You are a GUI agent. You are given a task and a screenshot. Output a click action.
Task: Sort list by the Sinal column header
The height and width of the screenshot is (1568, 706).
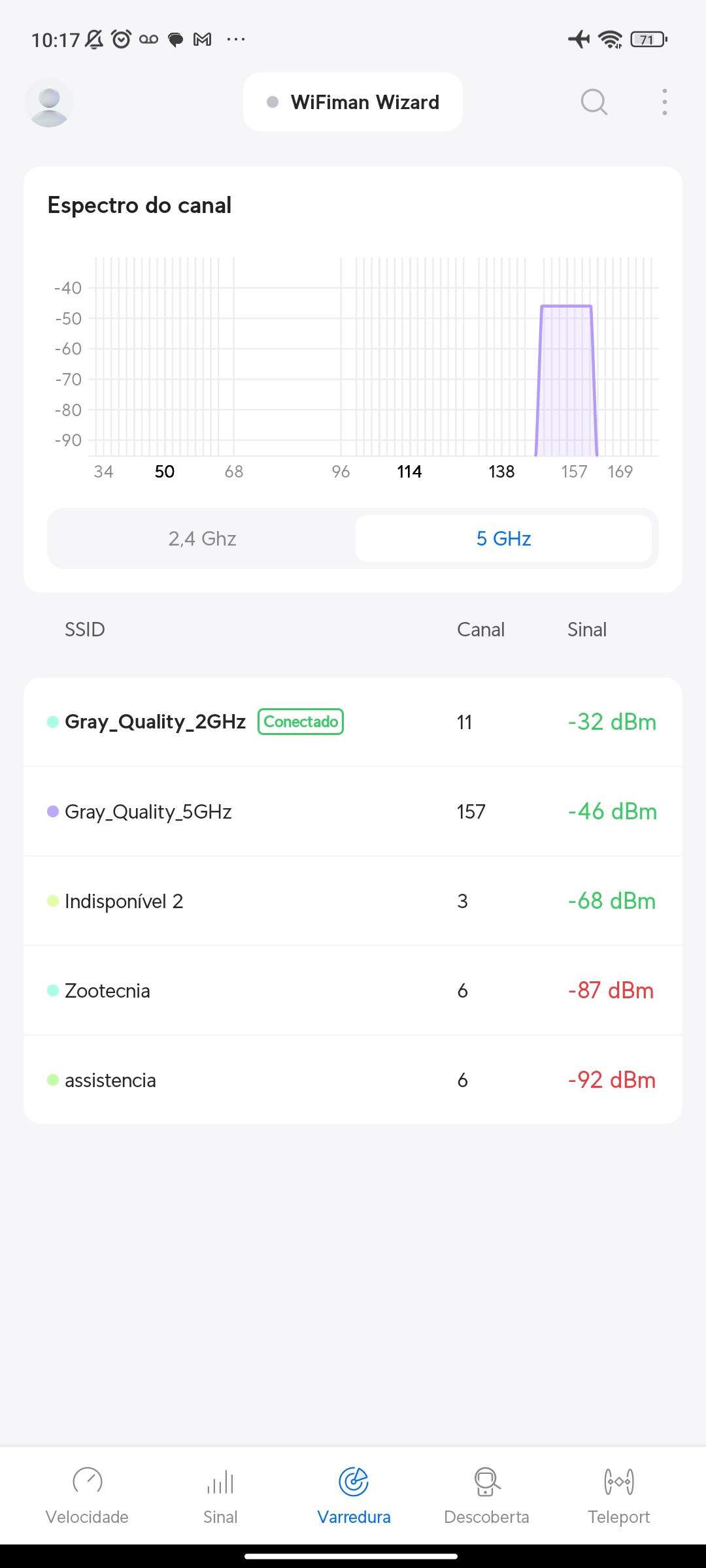587,629
